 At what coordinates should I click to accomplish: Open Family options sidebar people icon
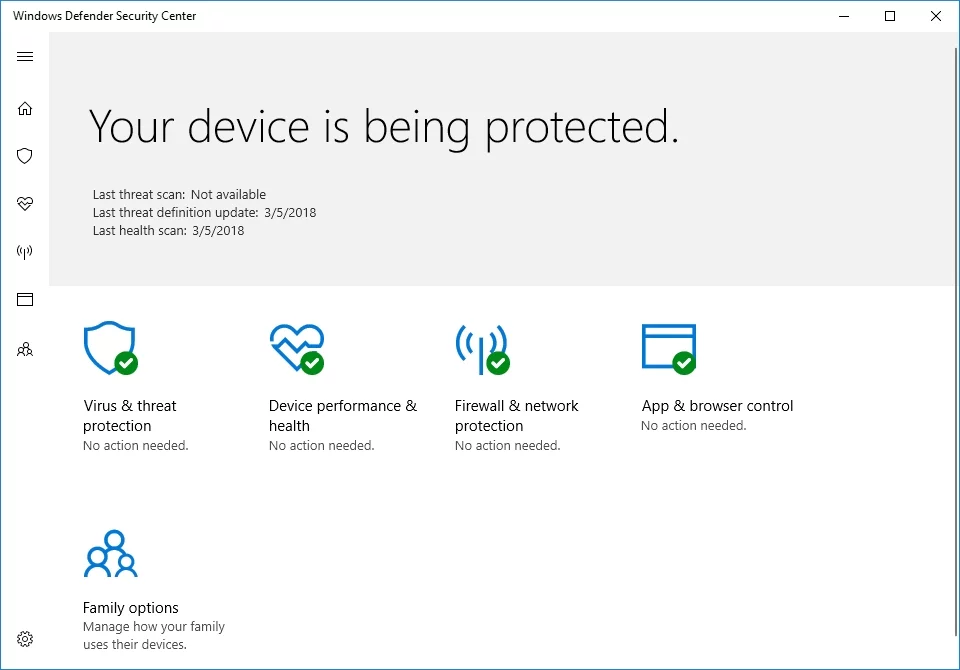(25, 350)
